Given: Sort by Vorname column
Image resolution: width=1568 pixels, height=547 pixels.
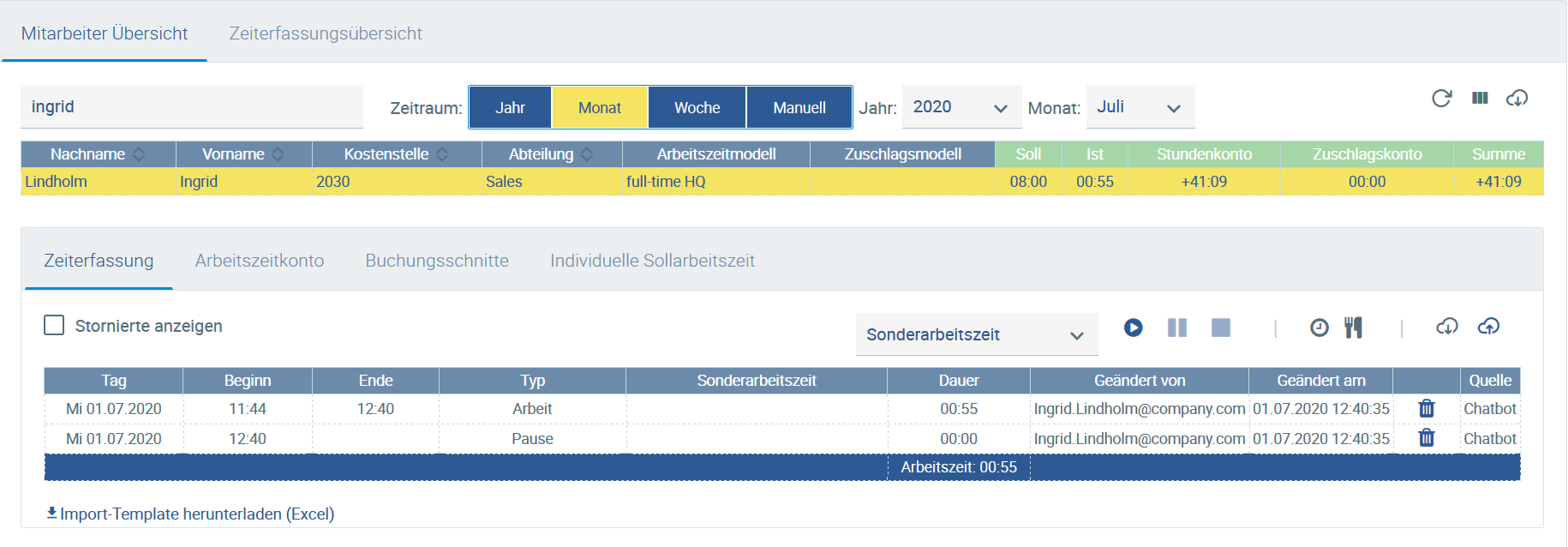Looking at the screenshot, I should tap(244, 154).
